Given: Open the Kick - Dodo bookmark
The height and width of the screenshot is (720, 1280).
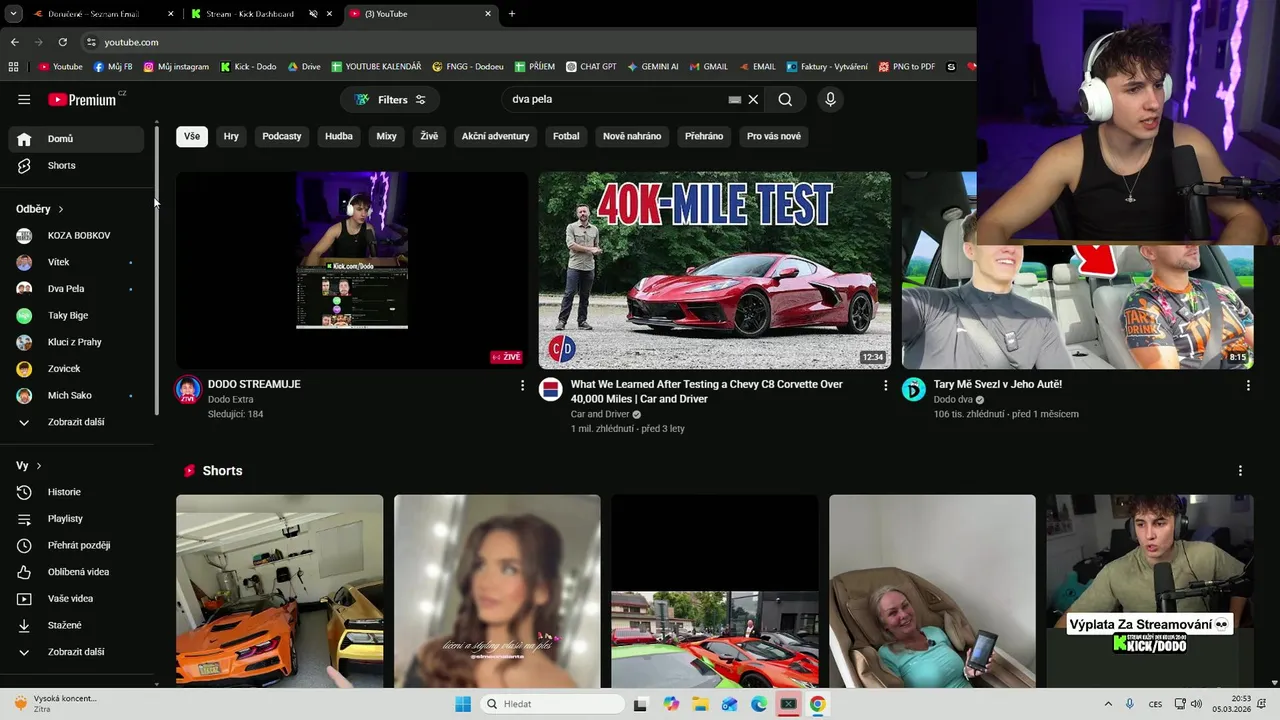Looking at the screenshot, I should click(247, 67).
